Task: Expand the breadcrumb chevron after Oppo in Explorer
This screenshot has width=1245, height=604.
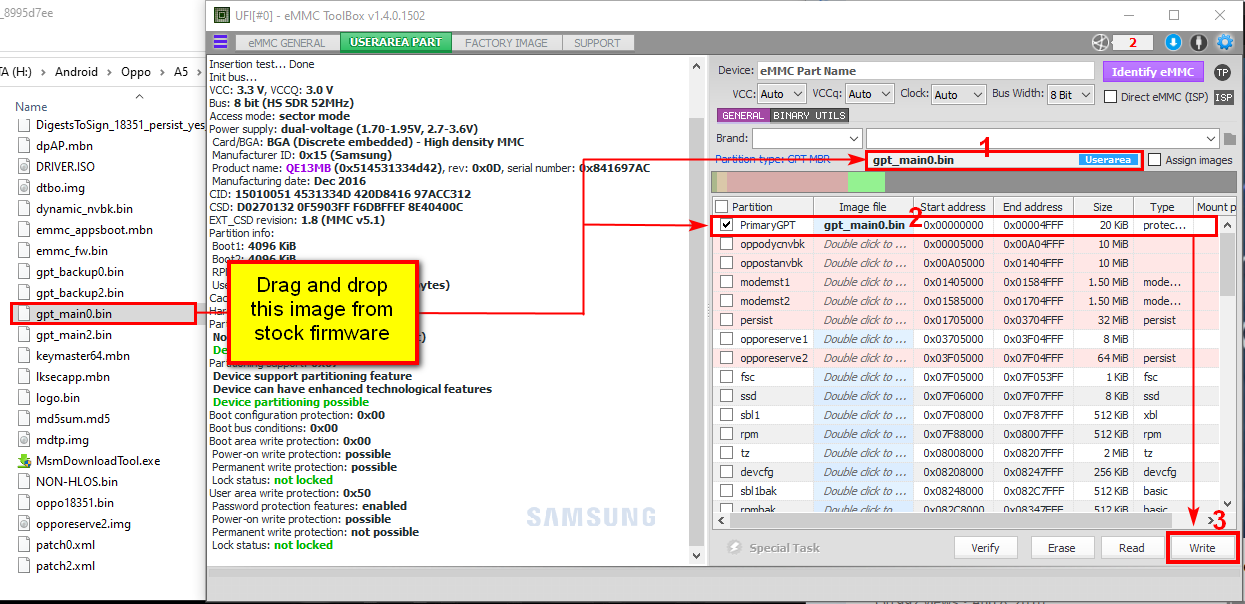Action: click(x=163, y=72)
